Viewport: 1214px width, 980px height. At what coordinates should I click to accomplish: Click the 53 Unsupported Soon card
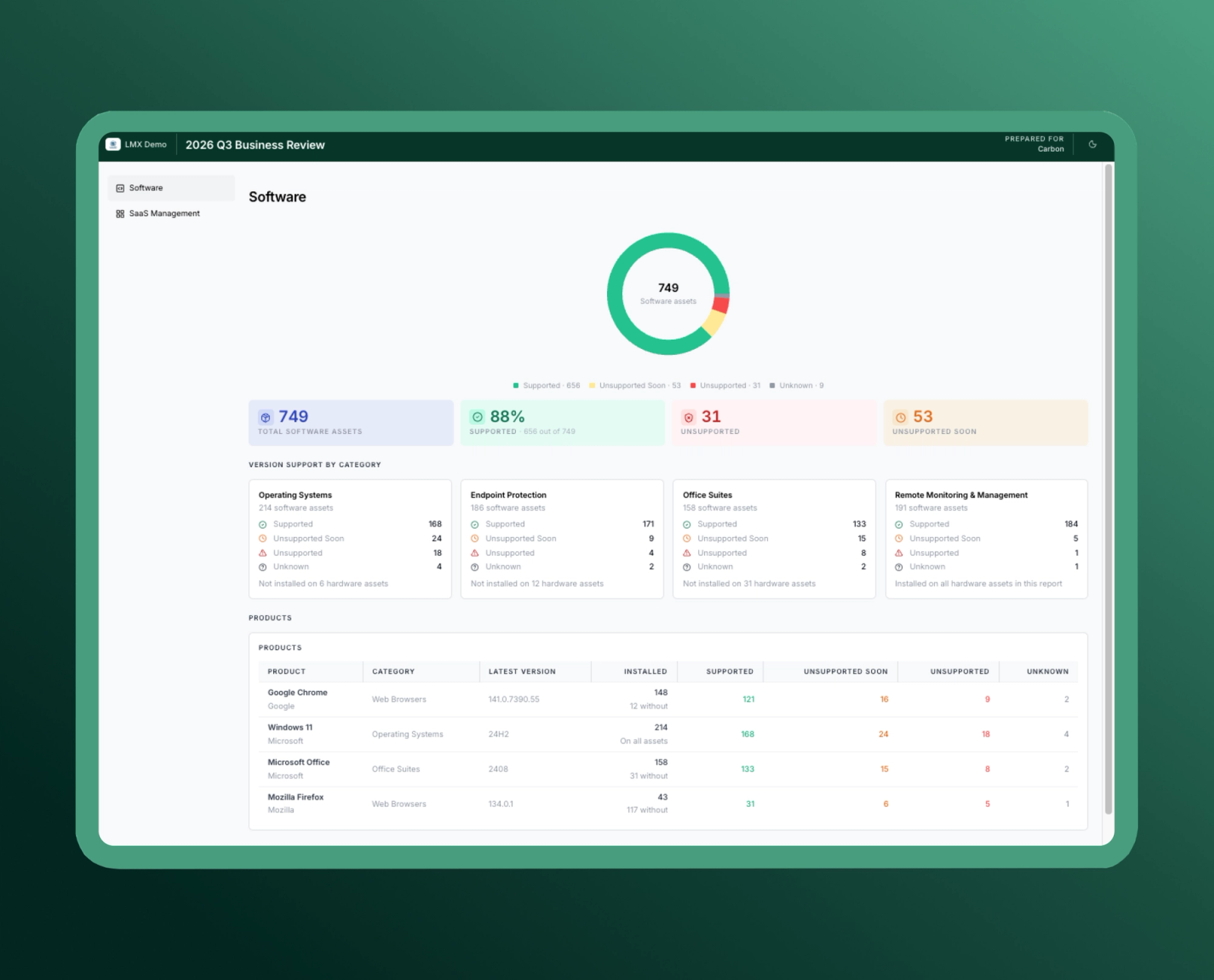986,422
